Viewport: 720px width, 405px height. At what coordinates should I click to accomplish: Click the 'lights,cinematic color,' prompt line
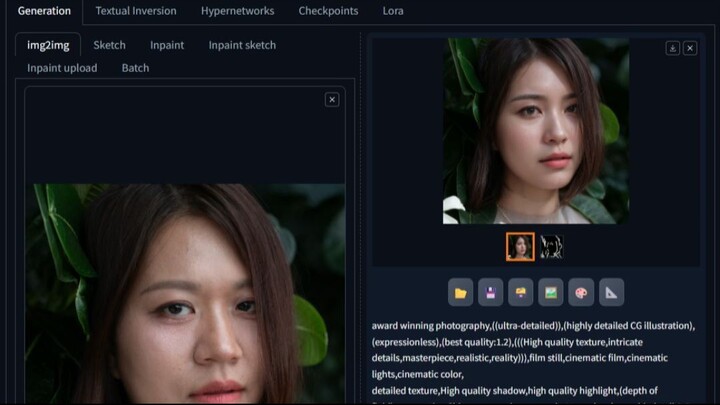(x=417, y=374)
